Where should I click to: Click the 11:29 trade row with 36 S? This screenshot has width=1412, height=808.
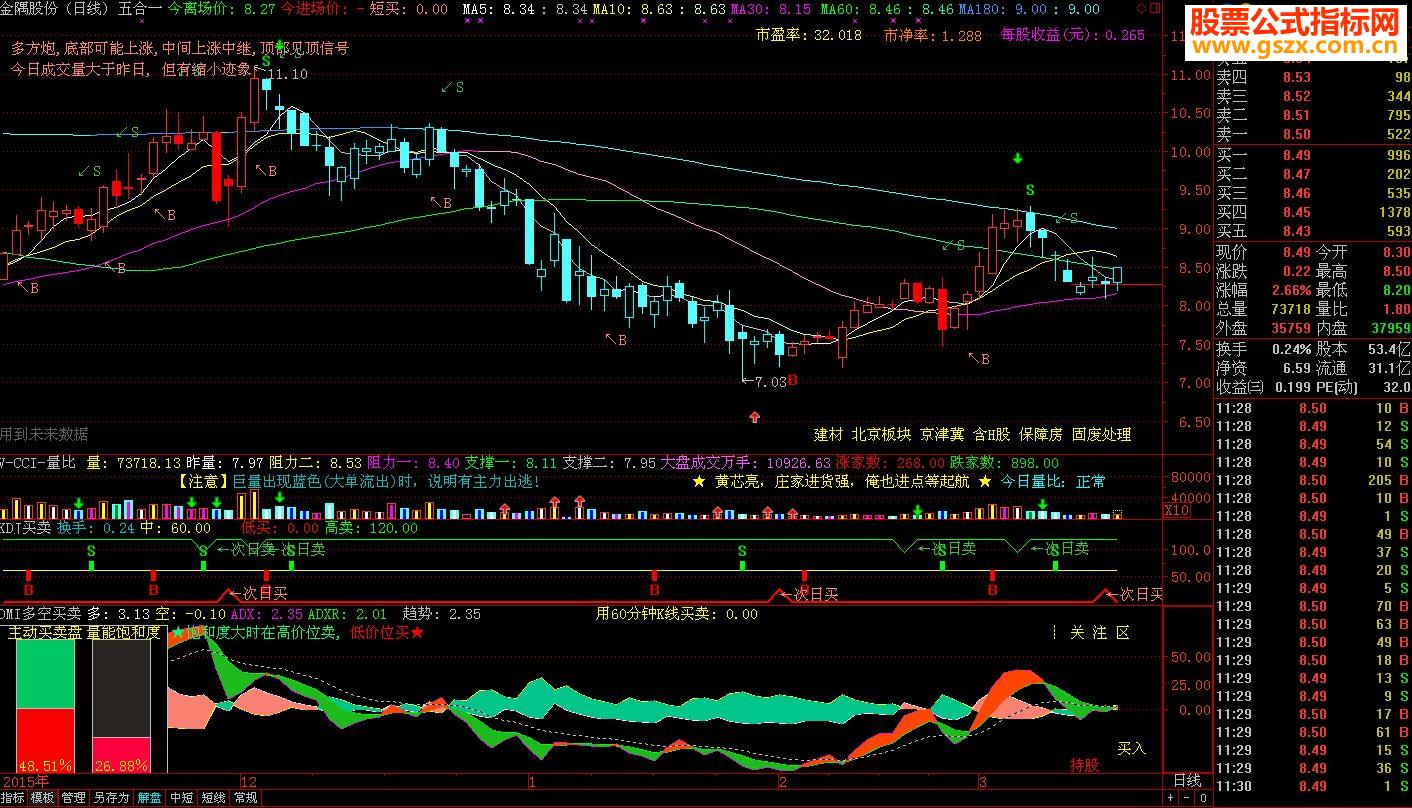pos(1312,768)
